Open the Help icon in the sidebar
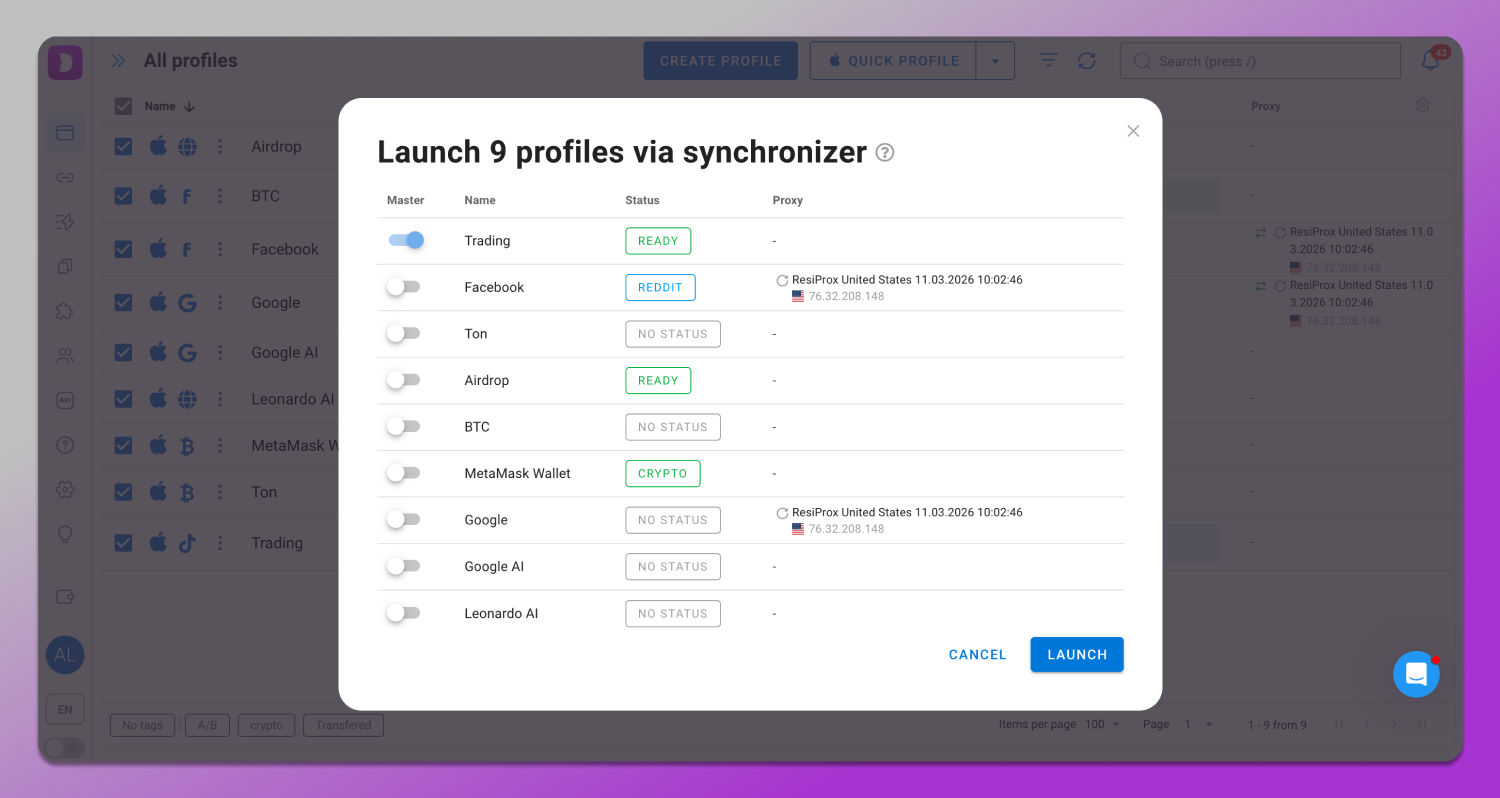This screenshot has height=798, width=1500. [x=65, y=444]
